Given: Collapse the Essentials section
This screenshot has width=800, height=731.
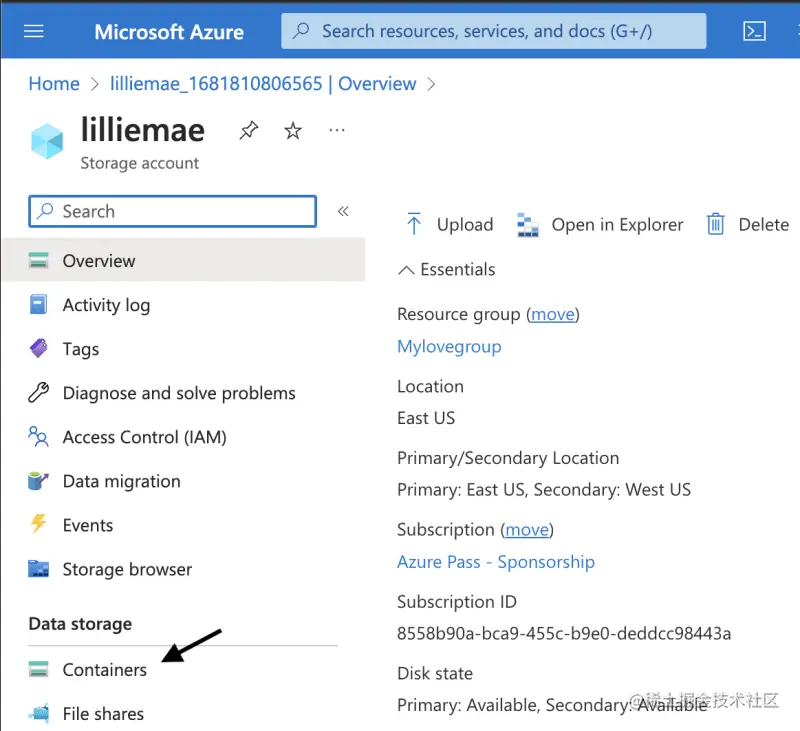Looking at the screenshot, I should [406, 270].
